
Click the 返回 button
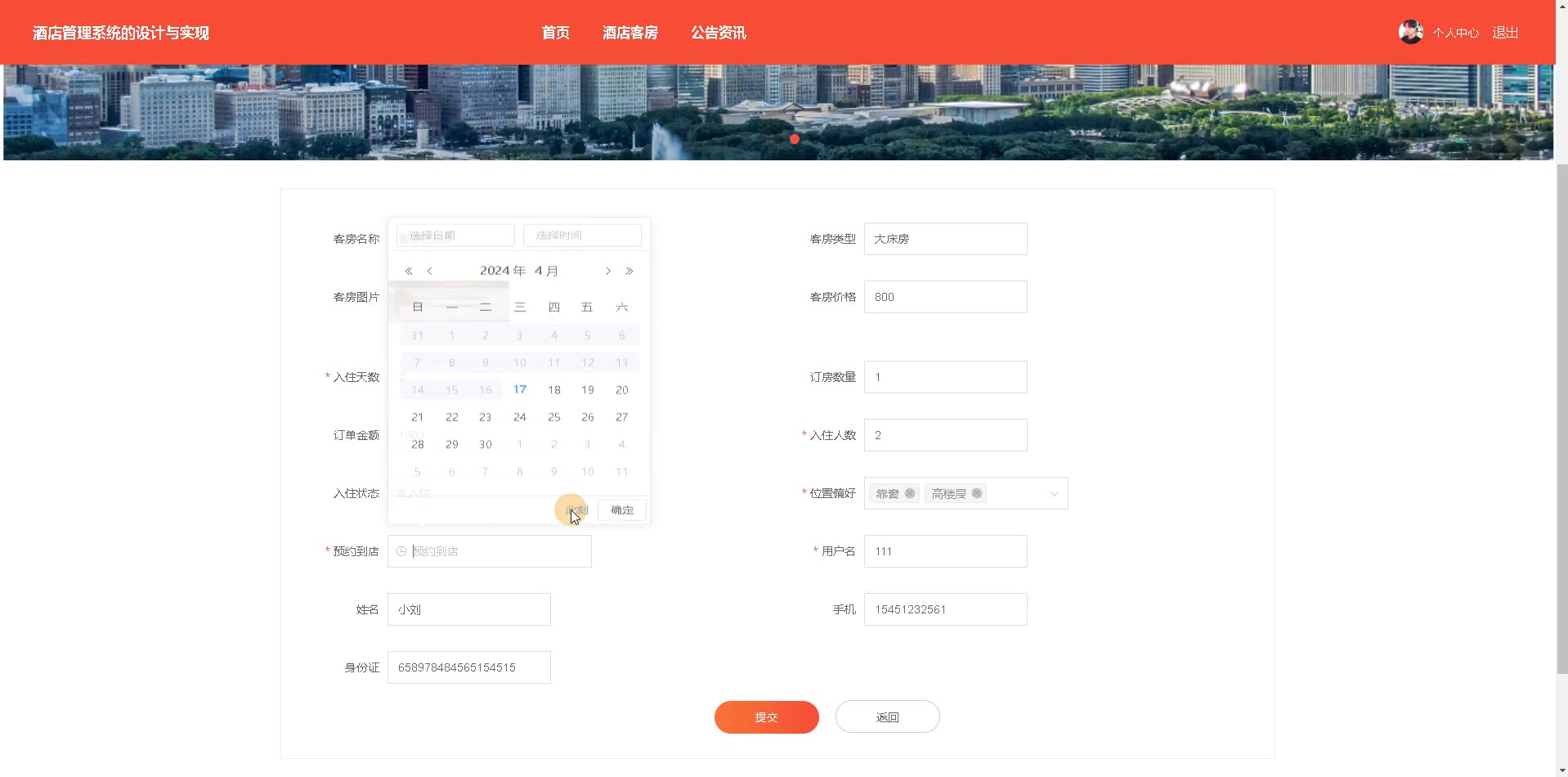click(x=888, y=717)
